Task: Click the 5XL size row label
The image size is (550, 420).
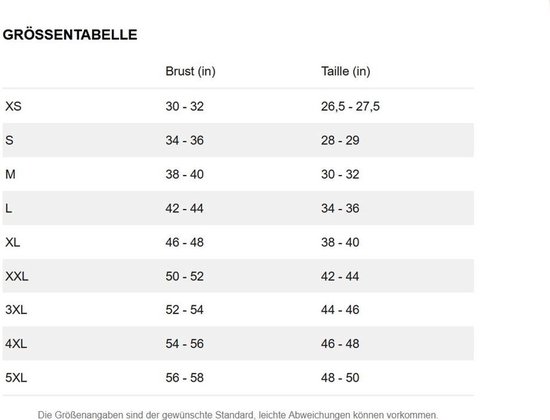Action: pyautogui.click(x=16, y=378)
